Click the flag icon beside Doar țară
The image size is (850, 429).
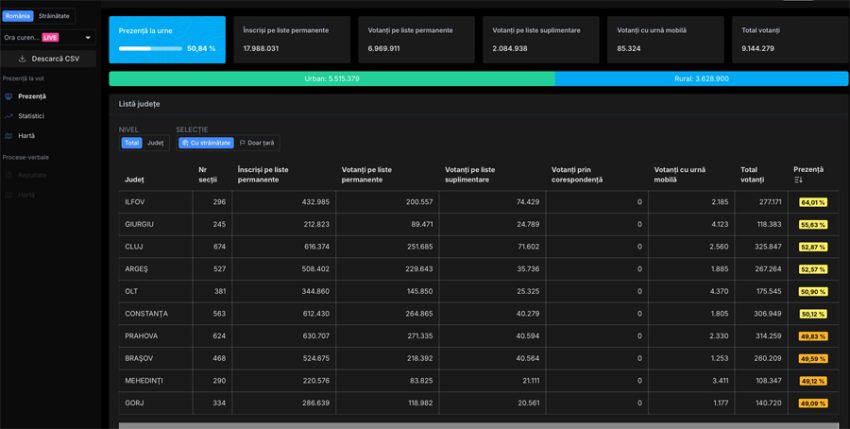(x=242, y=143)
